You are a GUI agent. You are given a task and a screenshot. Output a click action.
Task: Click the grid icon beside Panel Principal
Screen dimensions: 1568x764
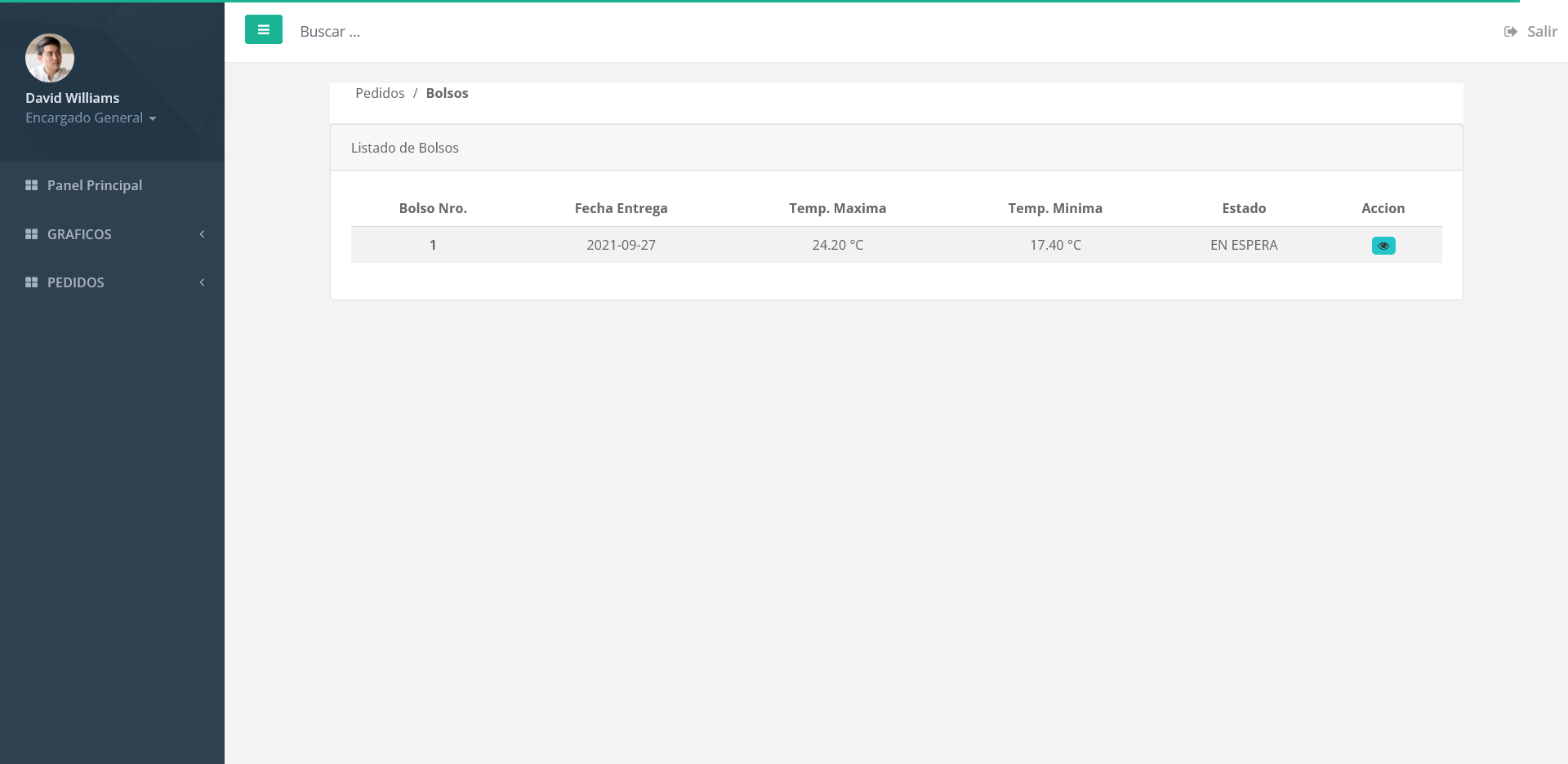(x=32, y=185)
